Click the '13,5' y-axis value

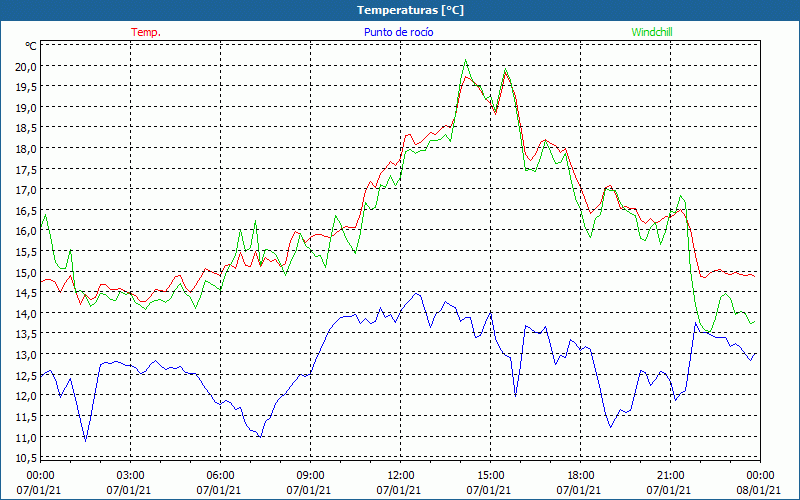[x=27, y=334]
